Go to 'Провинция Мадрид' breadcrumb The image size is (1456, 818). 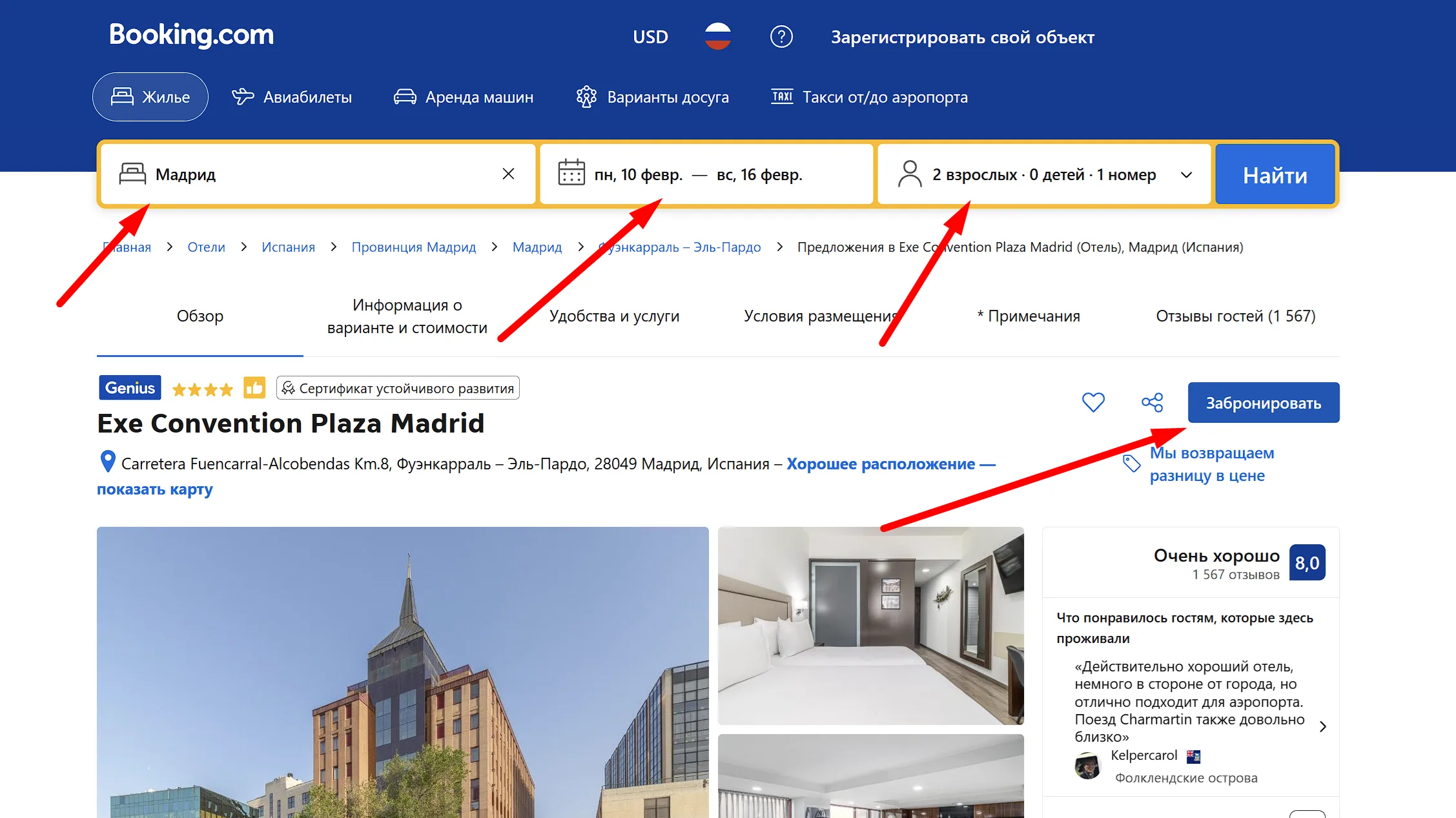click(413, 247)
